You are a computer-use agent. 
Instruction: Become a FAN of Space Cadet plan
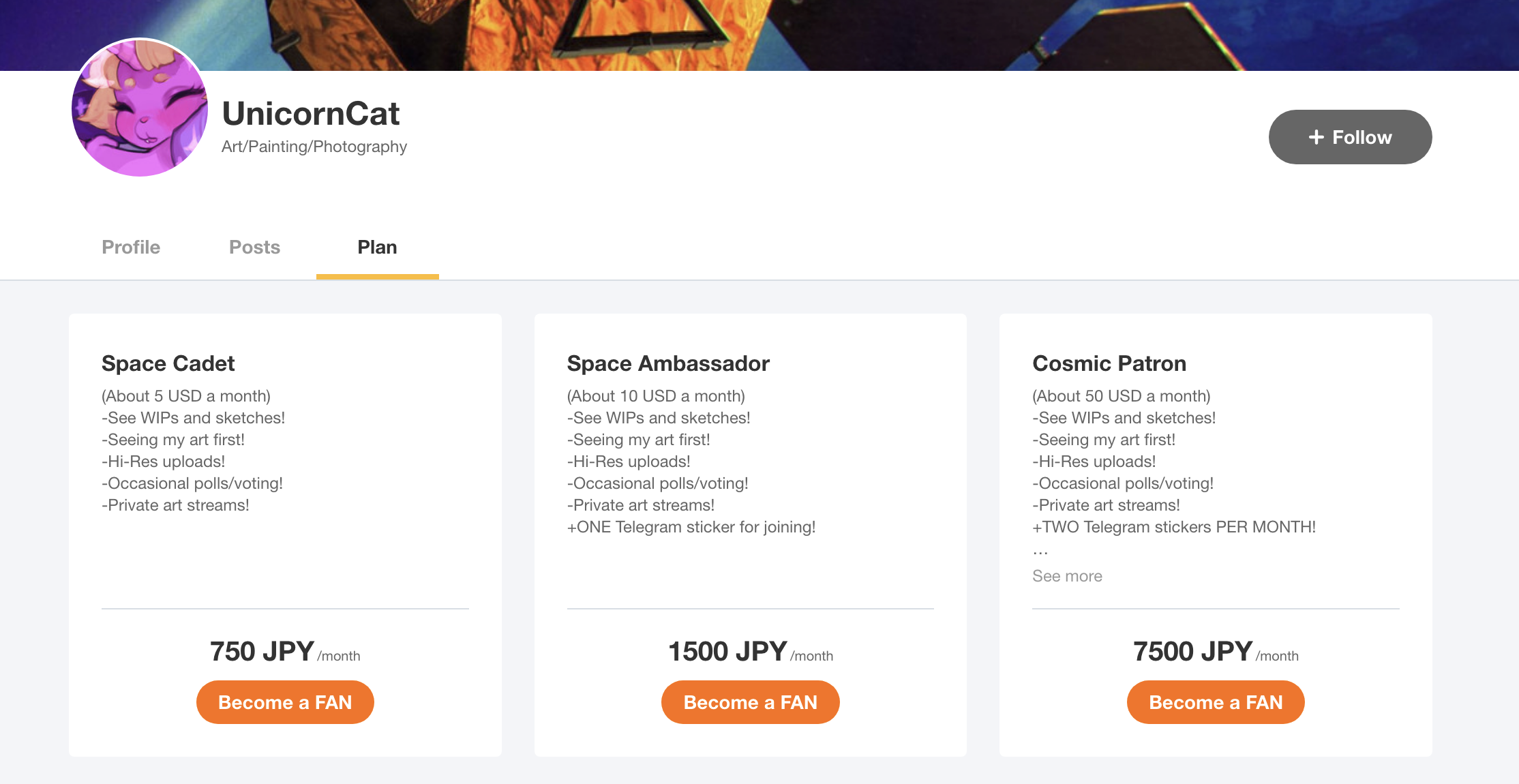click(285, 702)
